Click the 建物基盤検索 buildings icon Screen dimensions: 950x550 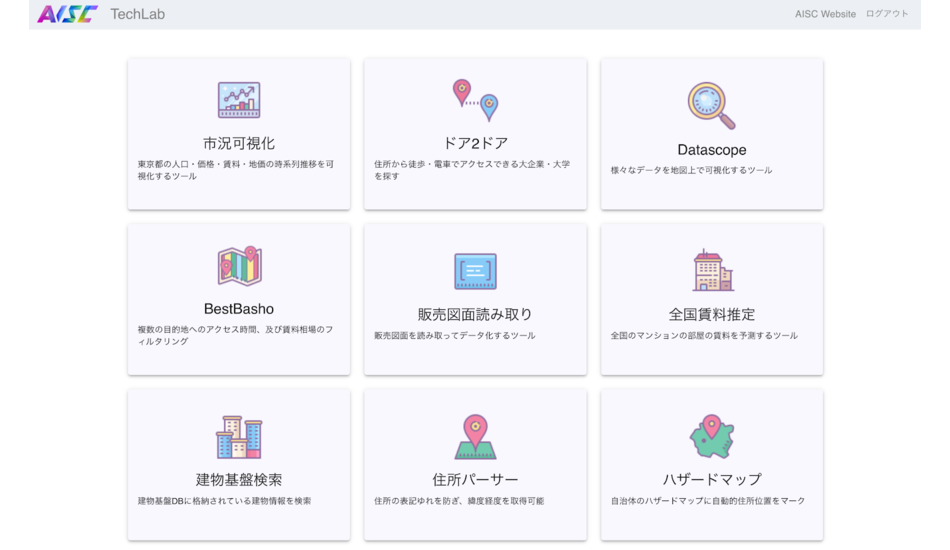tap(239, 437)
